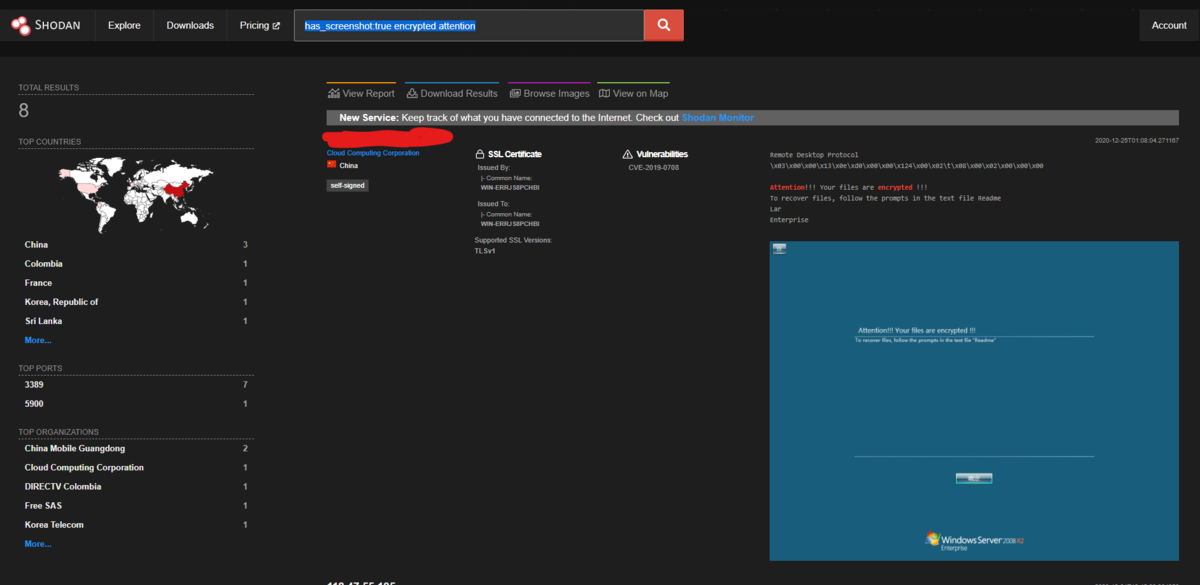
Task: Click the Vulnerabilities warning icon
Action: tap(627, 154)
